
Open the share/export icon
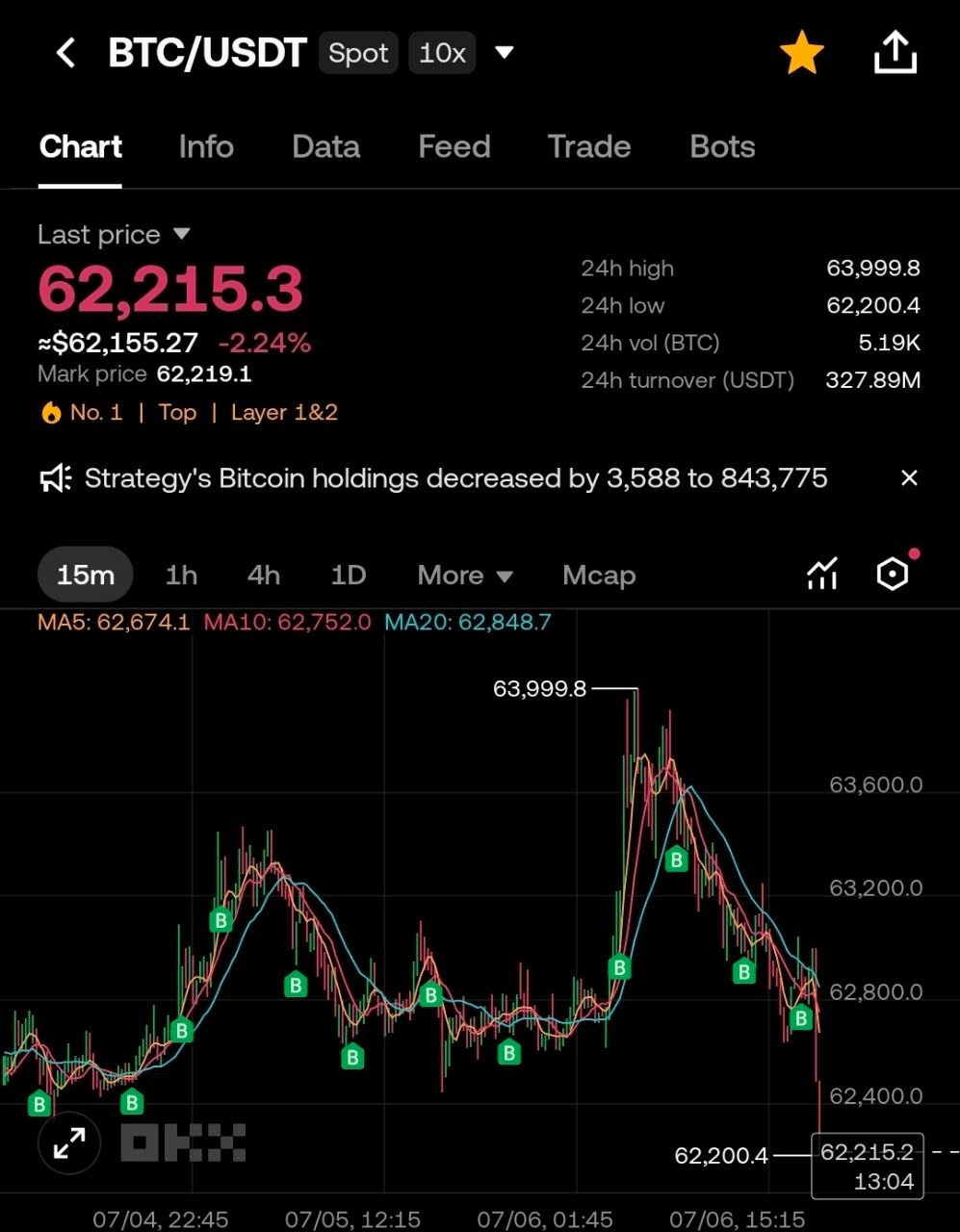pos(895,52)
